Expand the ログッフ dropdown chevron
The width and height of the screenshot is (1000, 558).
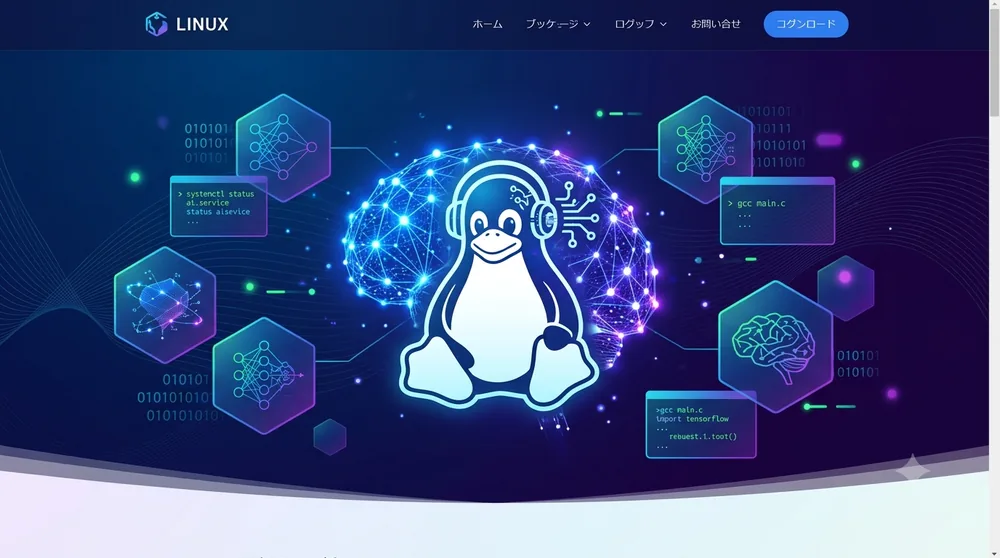point(663,24)
